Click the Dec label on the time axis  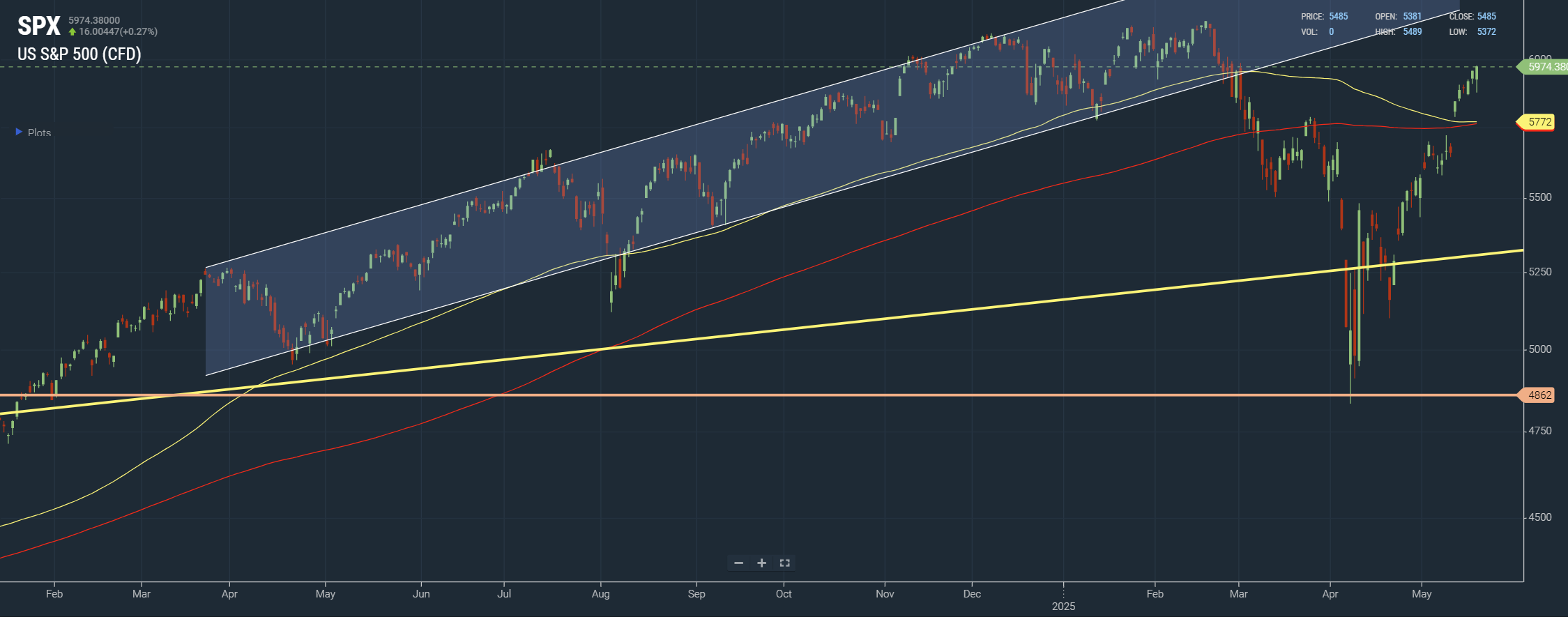972,594
